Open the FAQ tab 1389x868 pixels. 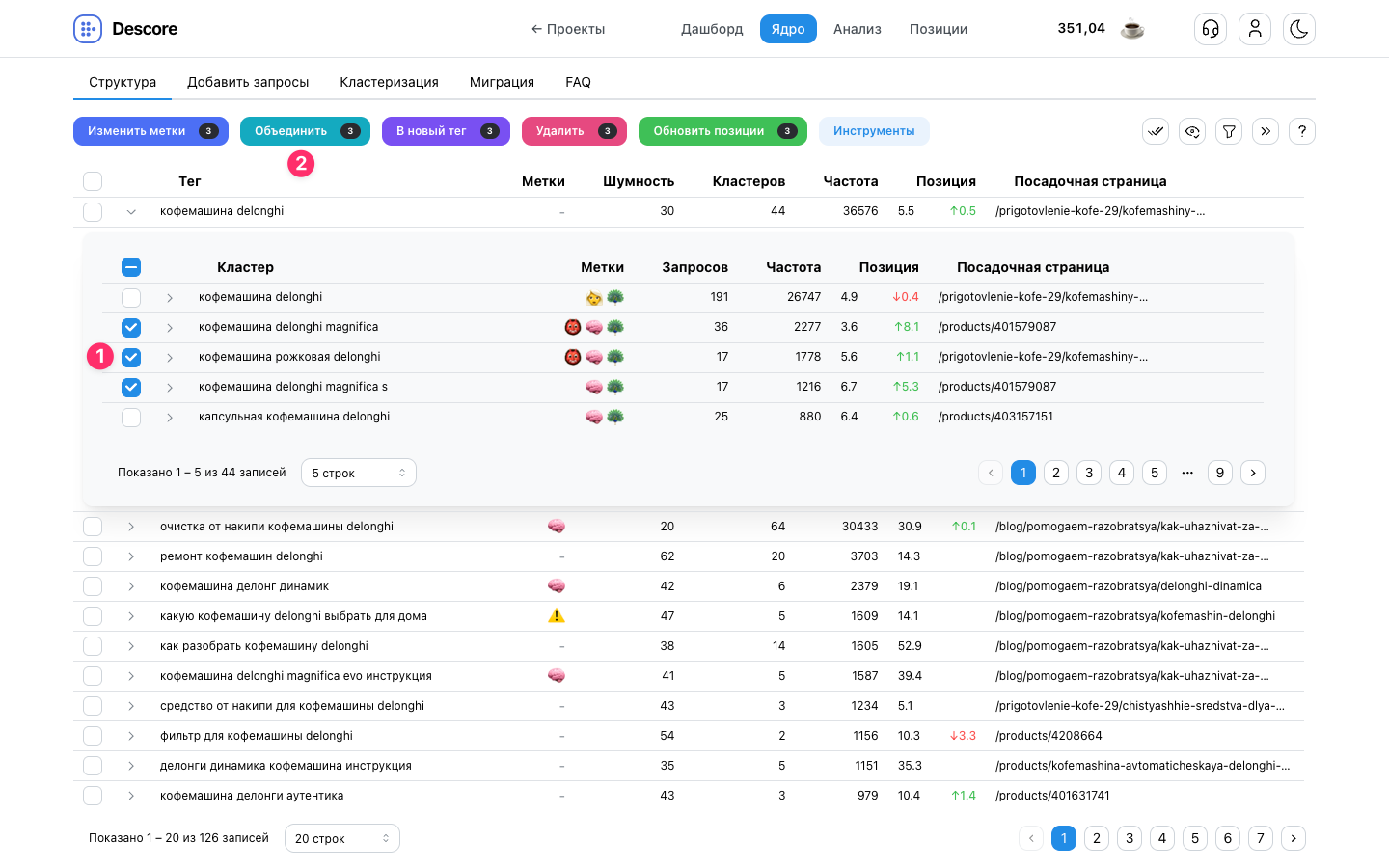pos(579,82)
